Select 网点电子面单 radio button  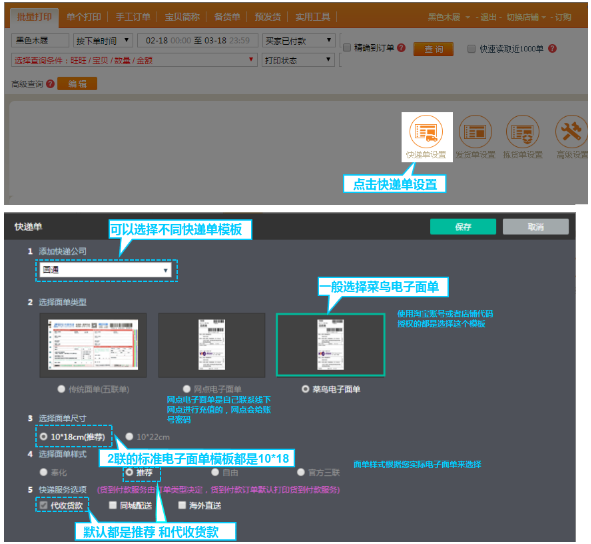tap(187, 389)
